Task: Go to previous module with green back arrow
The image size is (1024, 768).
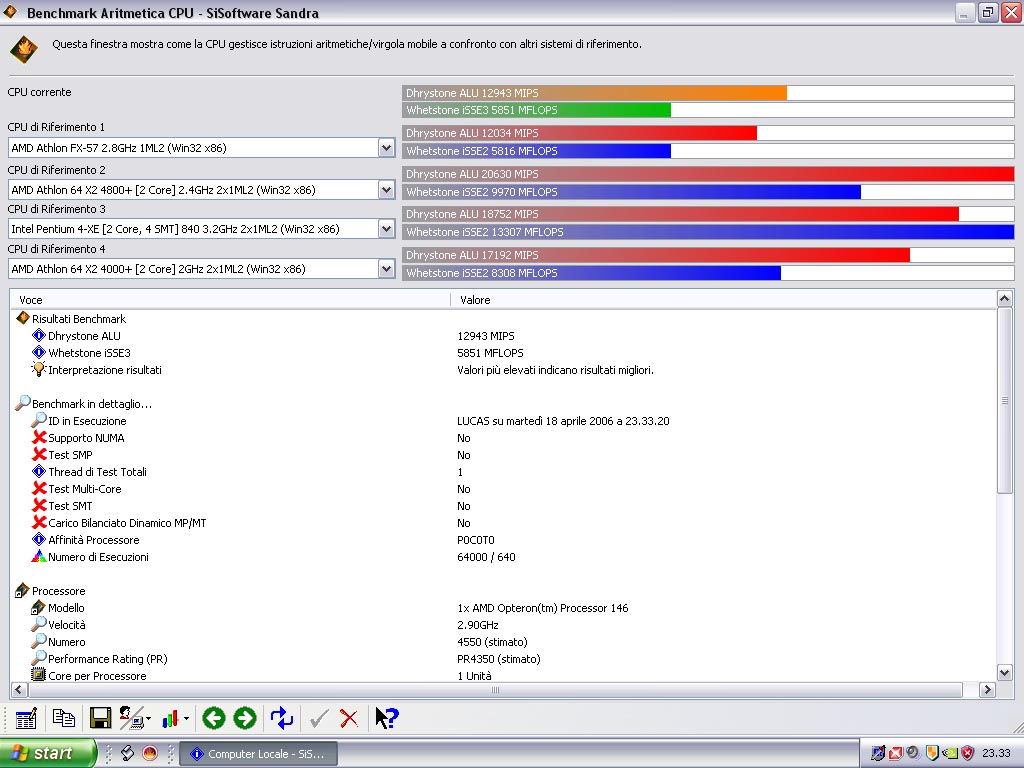Action: (x=214, y=718)
